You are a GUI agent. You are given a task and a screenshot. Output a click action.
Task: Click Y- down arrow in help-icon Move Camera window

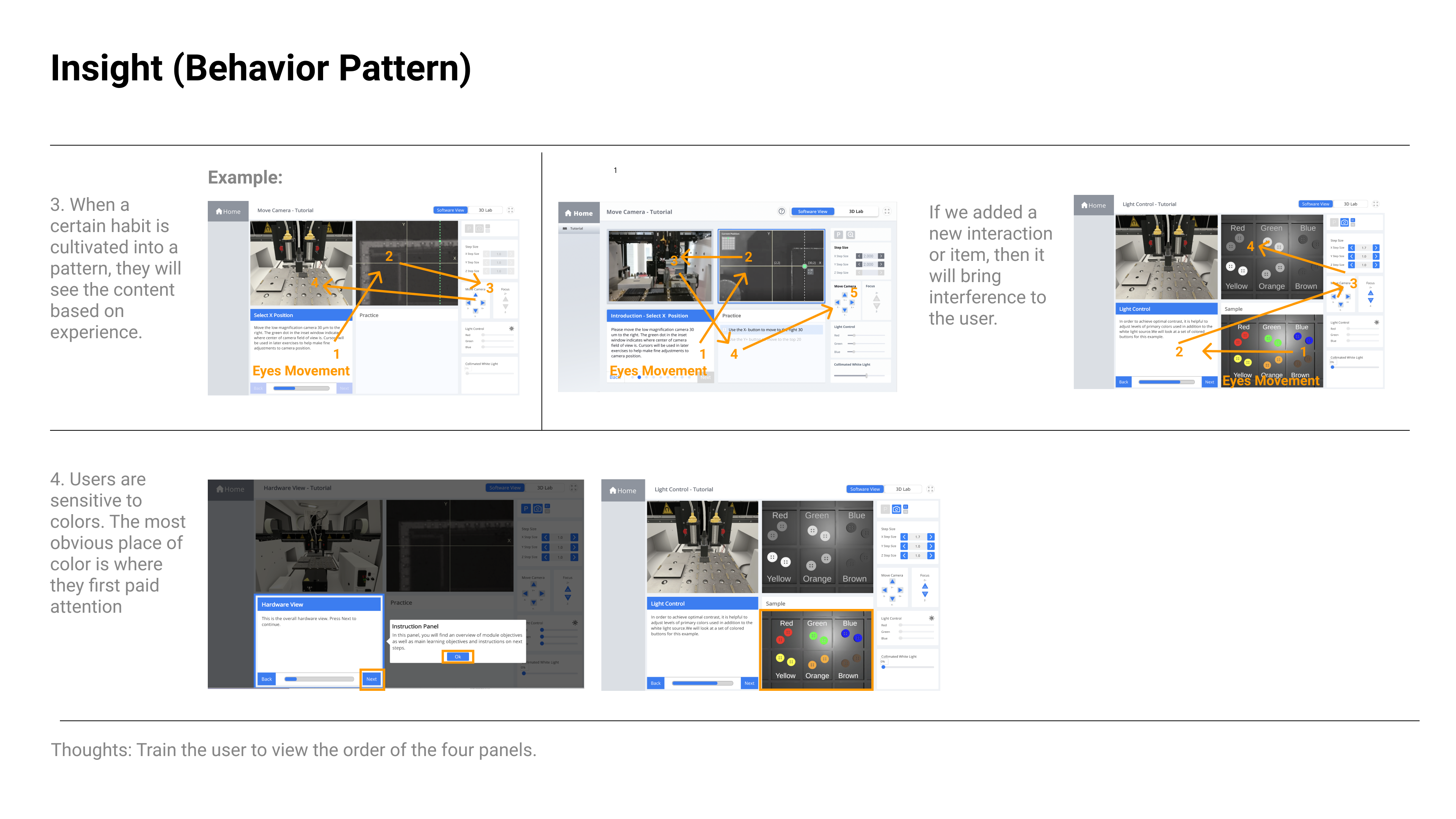tap(844, 310)
